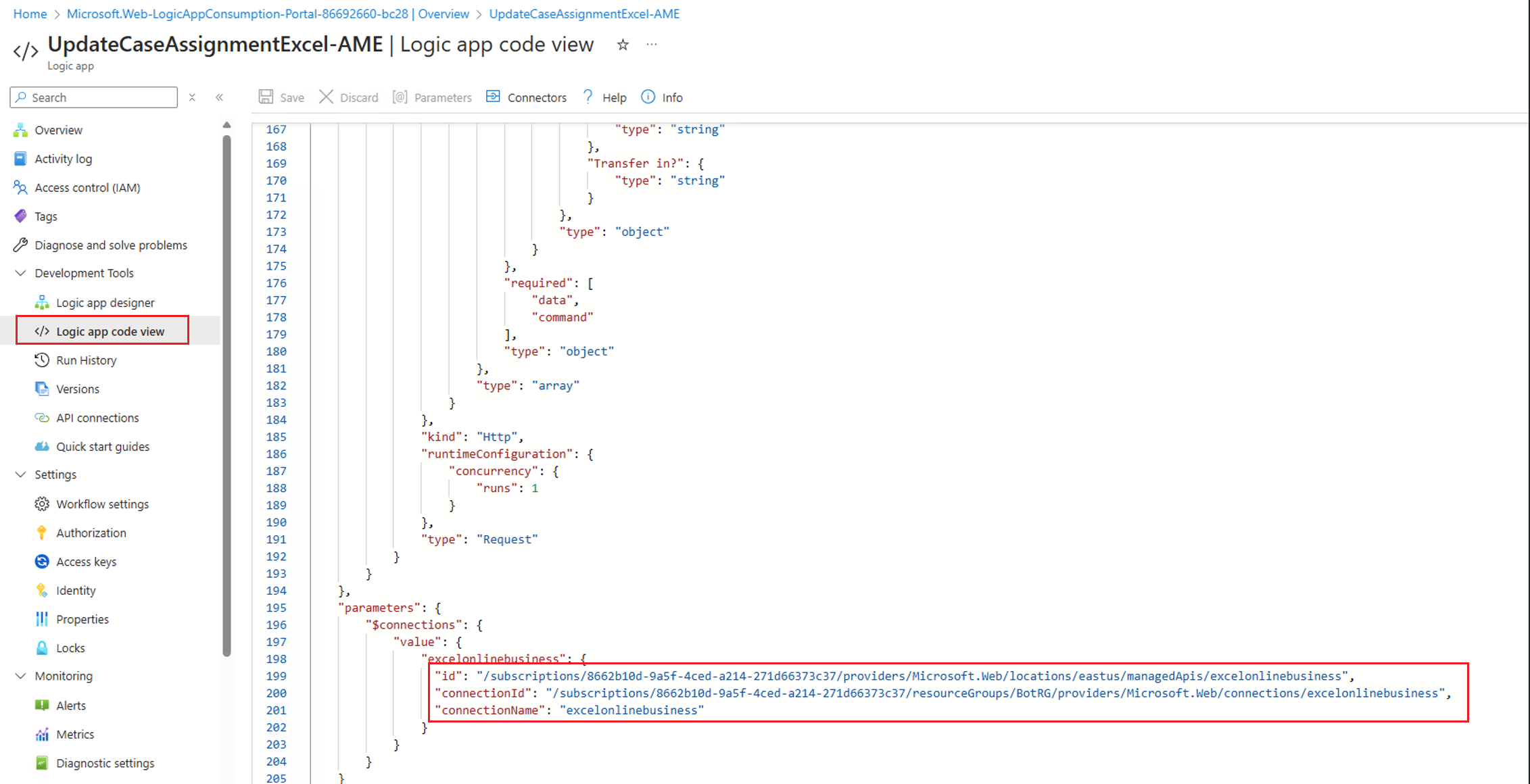
Task: Click the Workflow settings gear icon
Action: [42, 504]
